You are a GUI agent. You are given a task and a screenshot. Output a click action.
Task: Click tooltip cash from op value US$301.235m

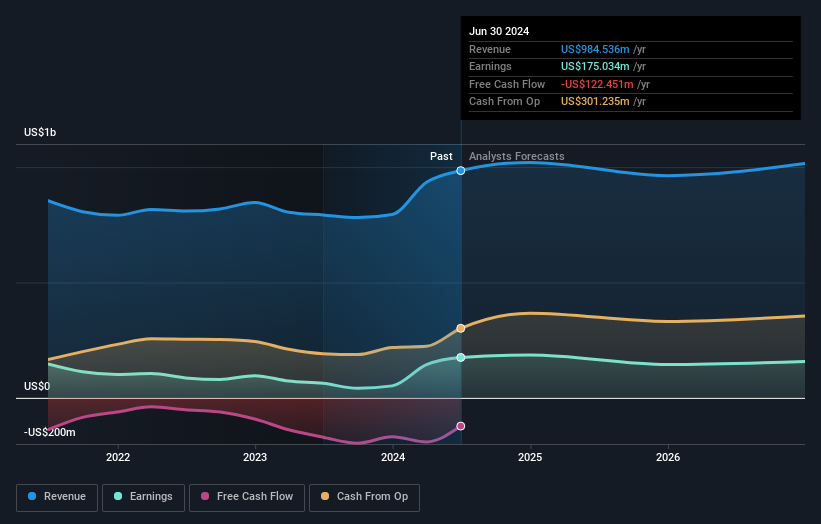595,102
